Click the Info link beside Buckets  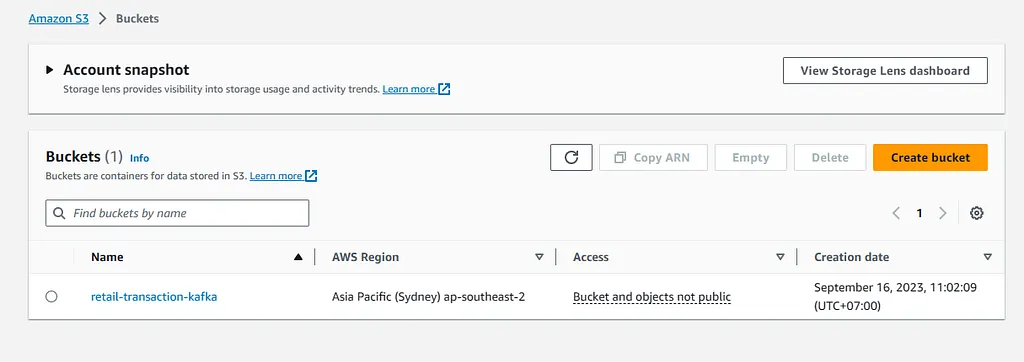(139, 158)
